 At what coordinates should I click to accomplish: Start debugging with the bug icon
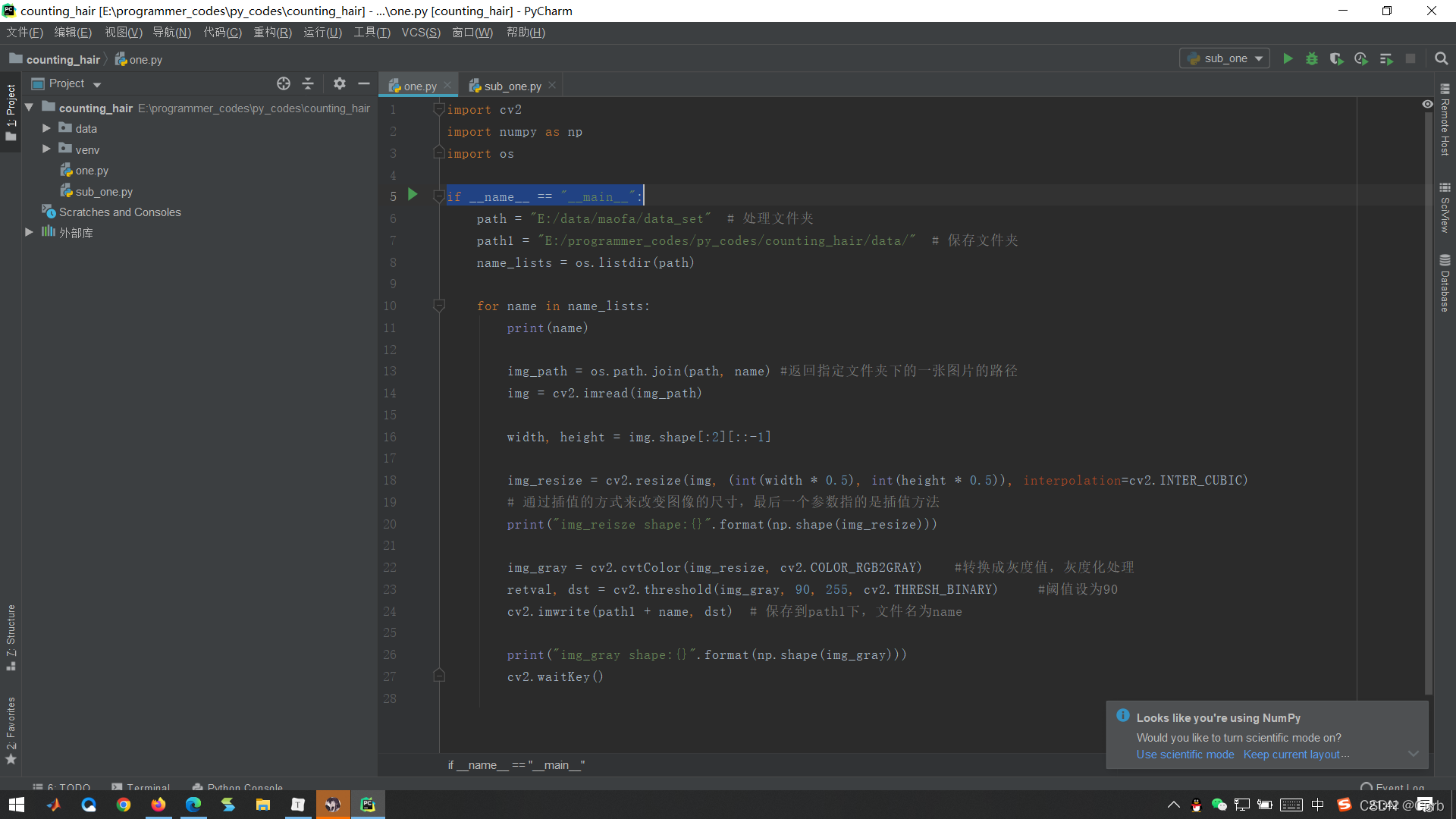click(1311, 58)
